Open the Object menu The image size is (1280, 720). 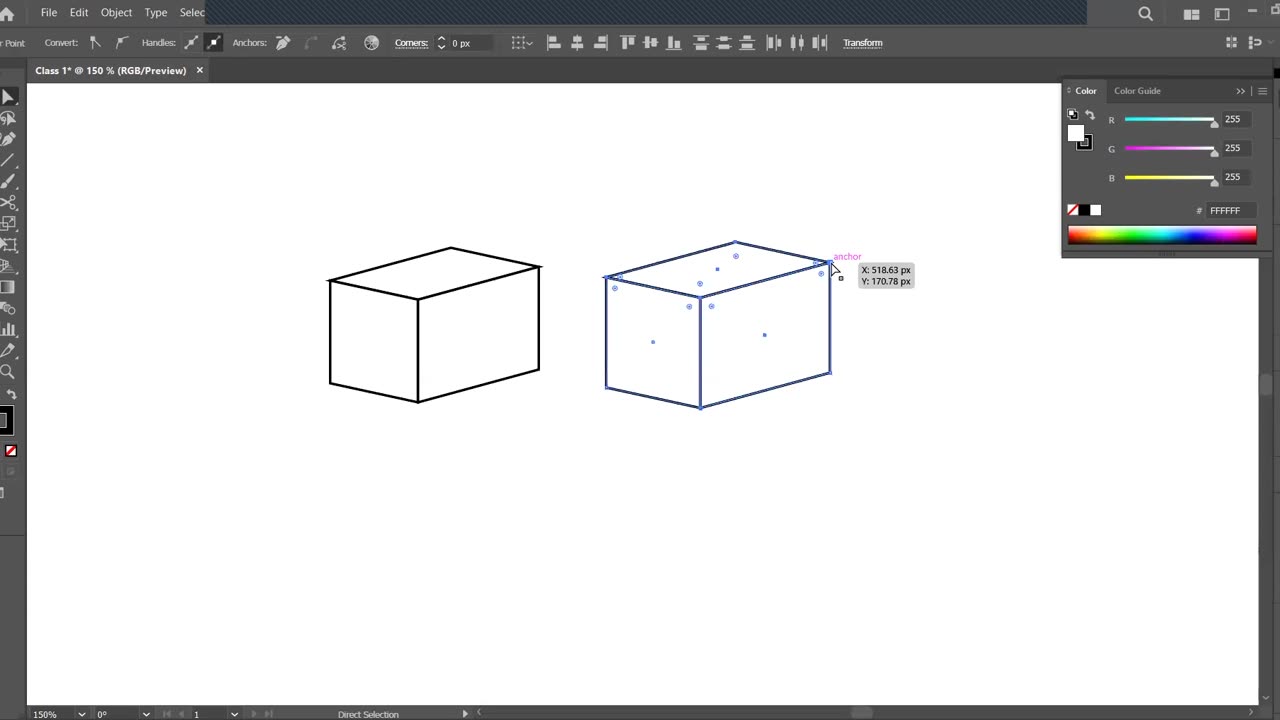click(116, 13)
